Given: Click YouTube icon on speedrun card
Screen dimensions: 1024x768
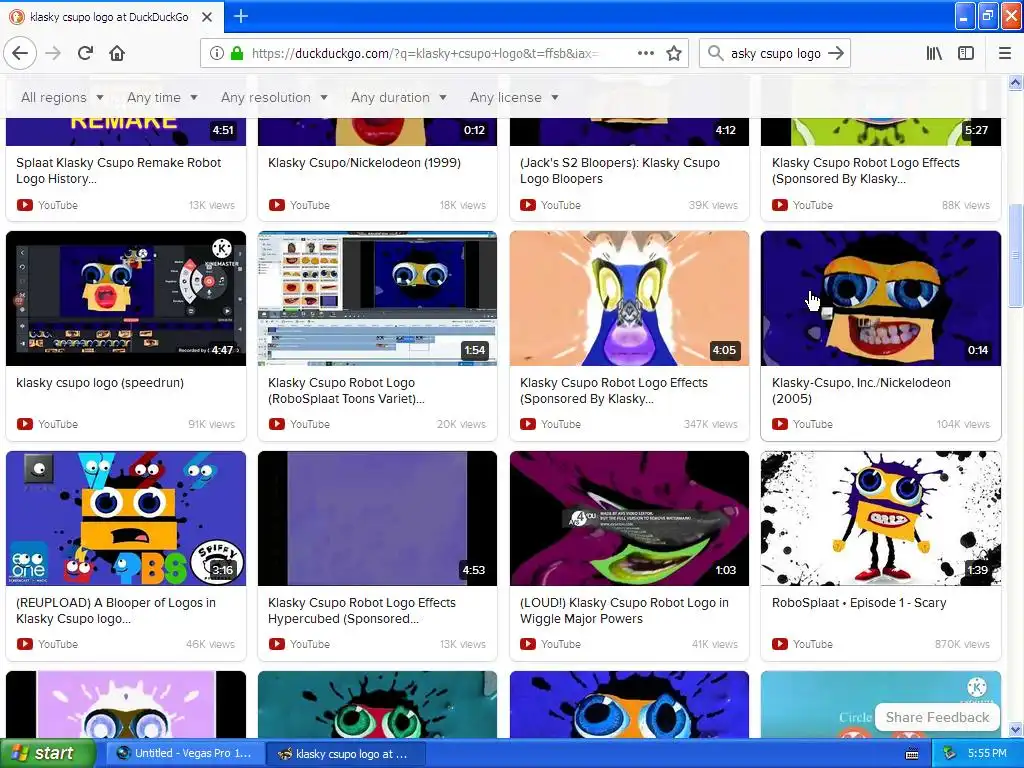Looking at the screenshot, I should click(25, 424).
